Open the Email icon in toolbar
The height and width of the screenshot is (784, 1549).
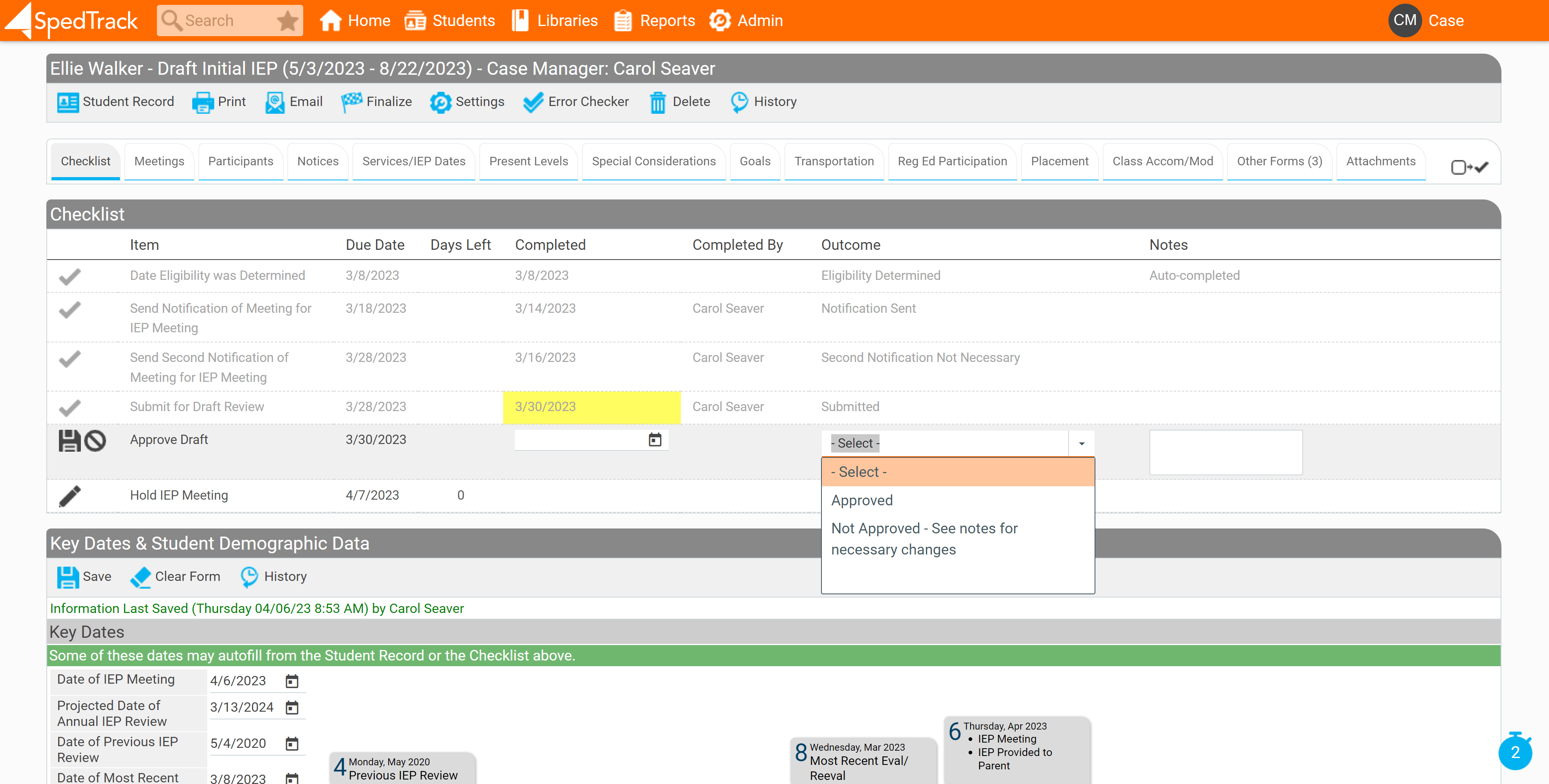point(275,102)
